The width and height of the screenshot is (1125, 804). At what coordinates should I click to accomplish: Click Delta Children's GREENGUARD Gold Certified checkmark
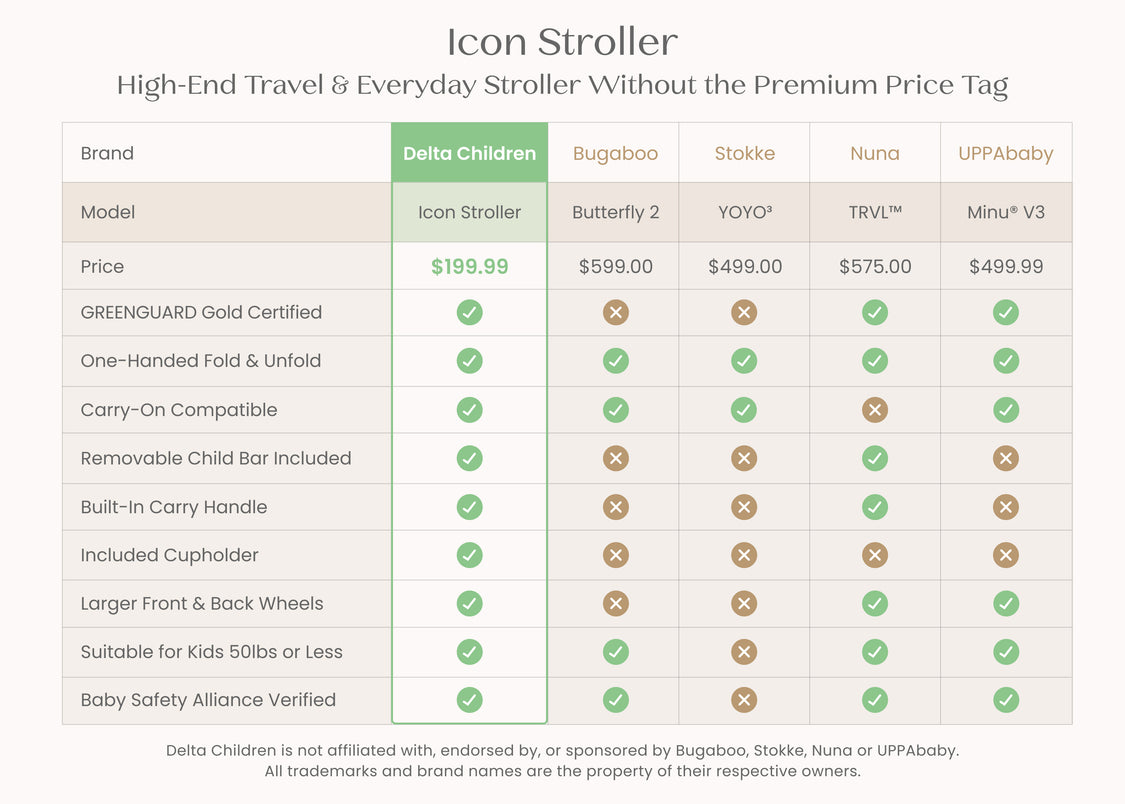pyautogui.click(x=469, y=313)
